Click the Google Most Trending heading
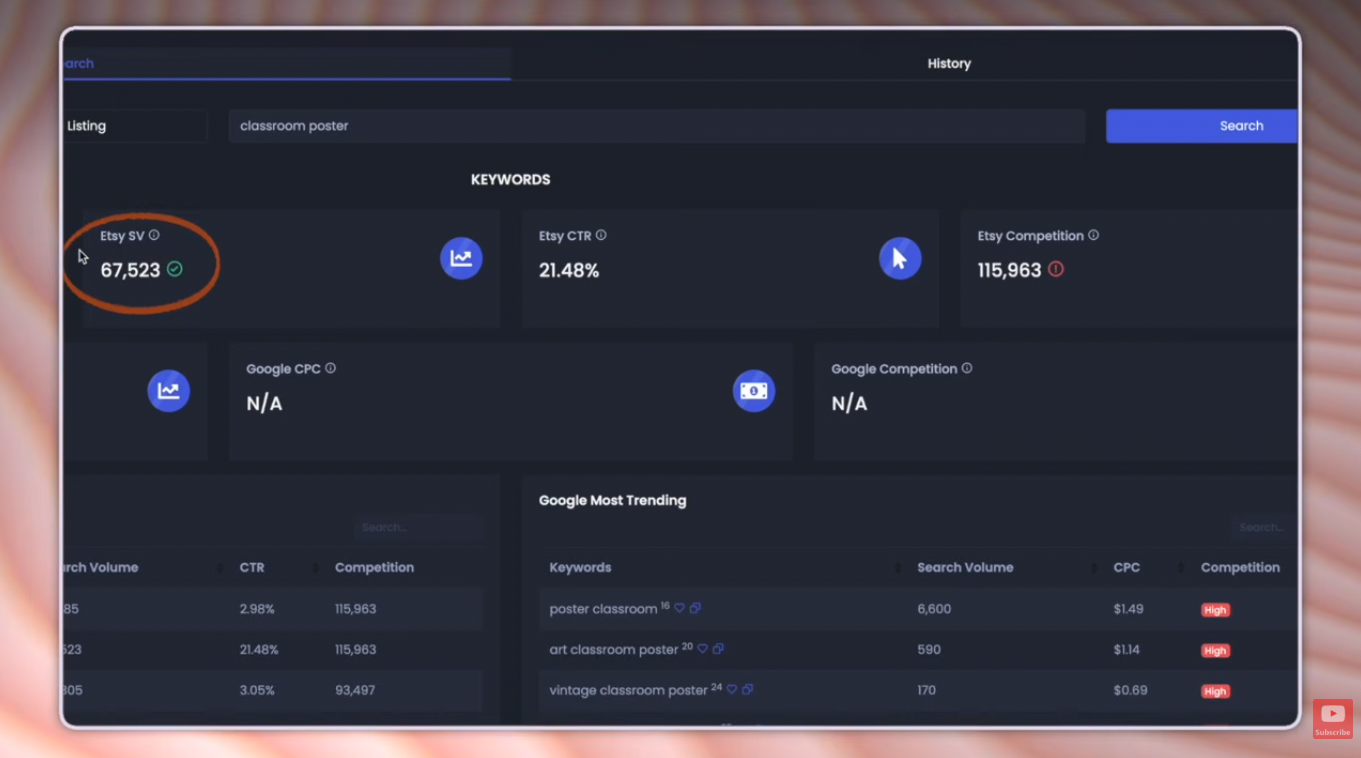Image resolution: width=1361 pixels, height=758 pixels. coord(612,501)
